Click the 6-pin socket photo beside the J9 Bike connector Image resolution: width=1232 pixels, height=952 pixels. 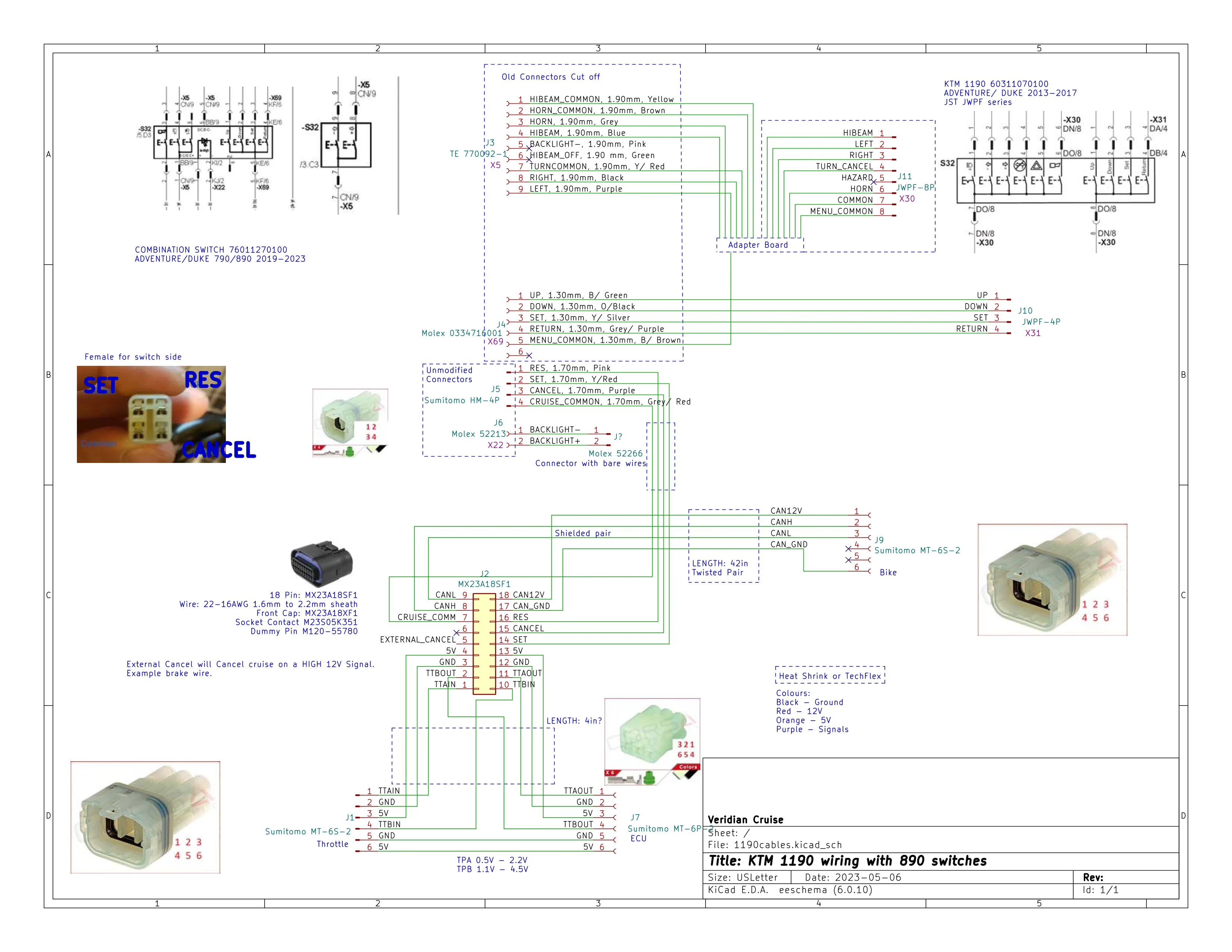pyautogui.click(x=1052, y=580)
